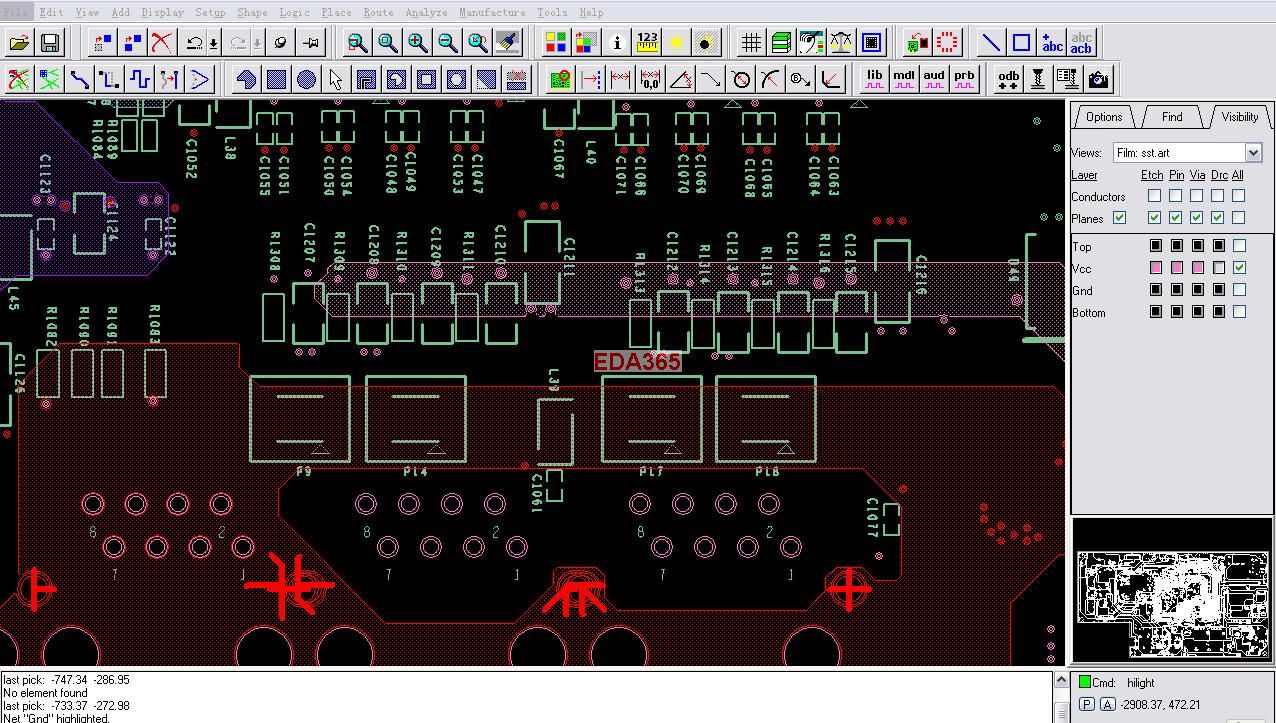
Task: Expand the Views film dropdown
Action: pyautogui.click(x=1253, y=152)
